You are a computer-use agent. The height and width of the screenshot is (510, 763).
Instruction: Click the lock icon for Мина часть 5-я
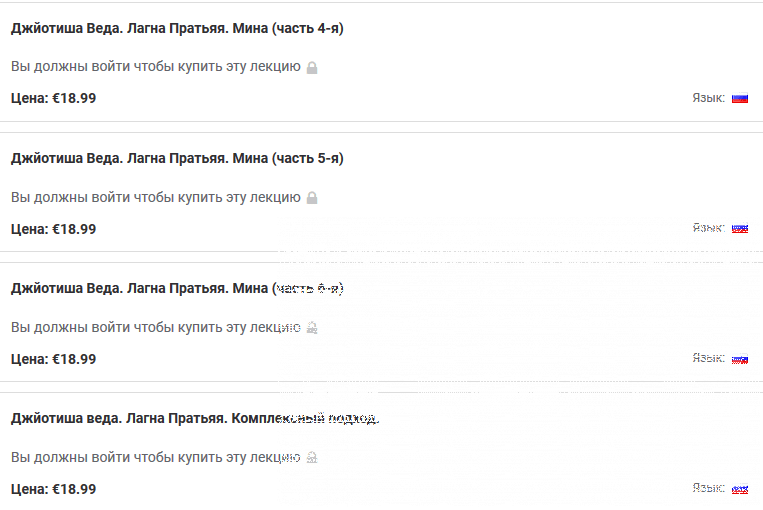click(x=312, y=198)
